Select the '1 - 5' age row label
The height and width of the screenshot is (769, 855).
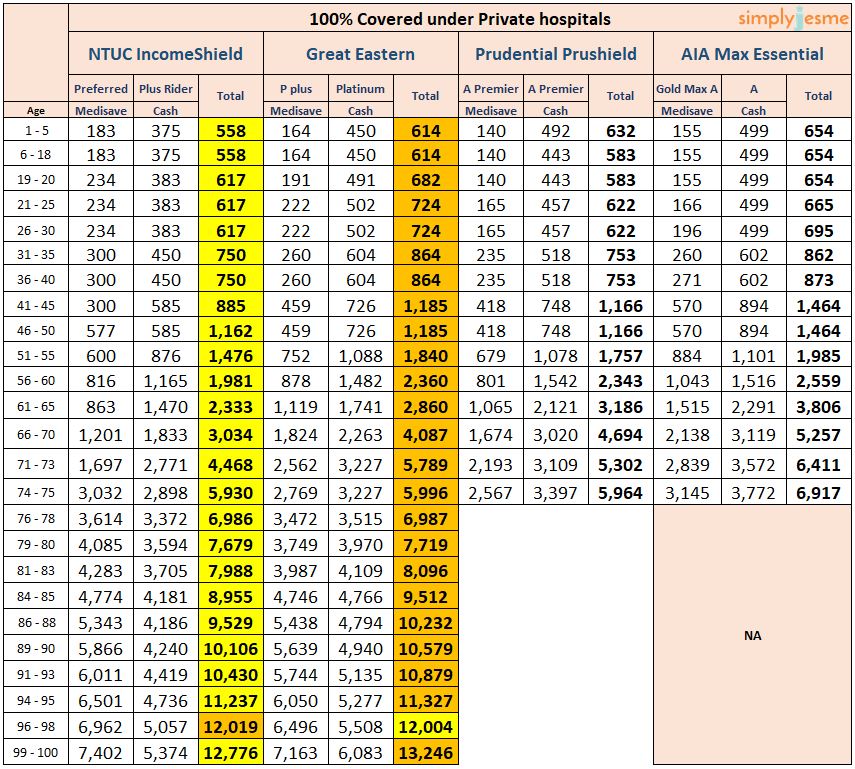pos(36,130)
